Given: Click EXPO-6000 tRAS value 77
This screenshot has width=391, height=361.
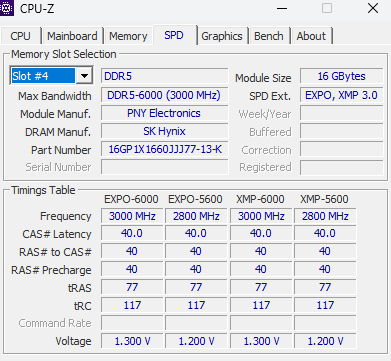Looking at the screenshot, I should coord(132,287).
